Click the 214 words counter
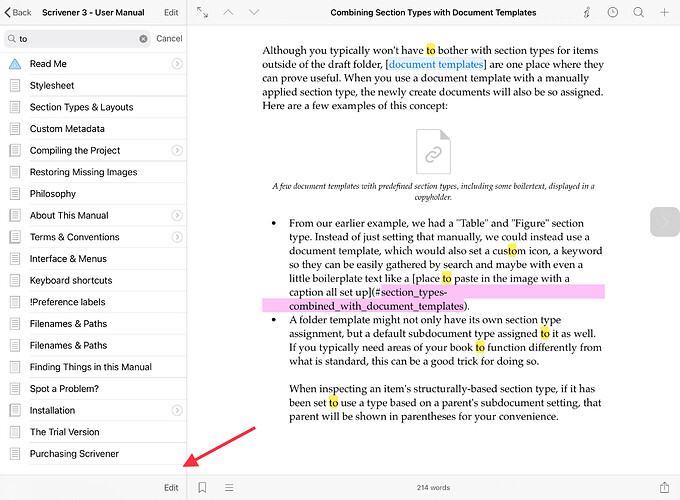680x500 pixels. tap(433, 488)
